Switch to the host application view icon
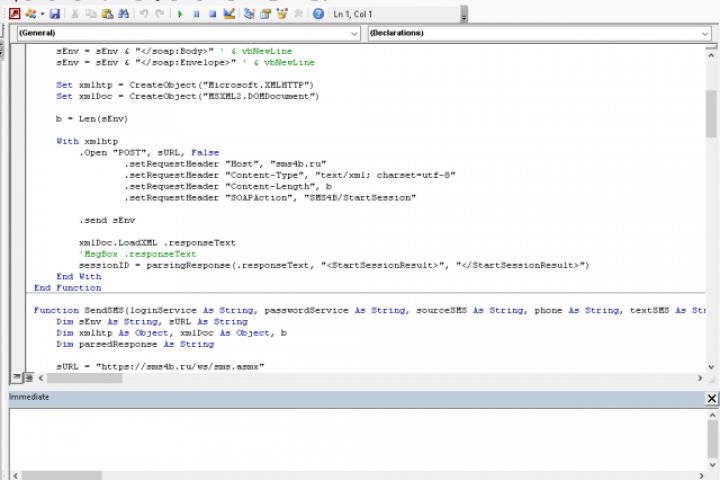Image resolution: width=720 pixels, height=480 pixels. tap(15, 14)
